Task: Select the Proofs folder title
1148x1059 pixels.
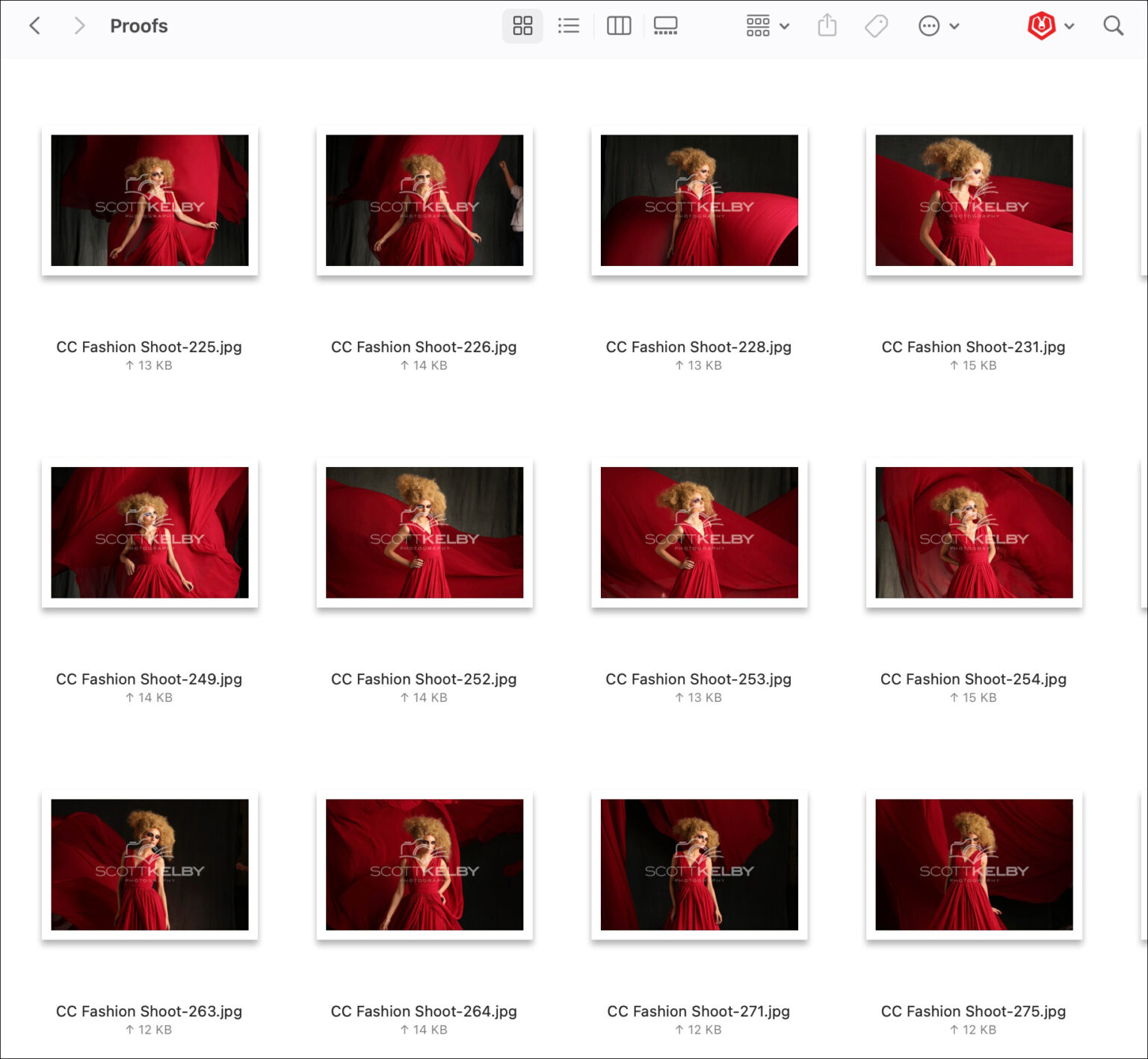Action: (139, 25)
